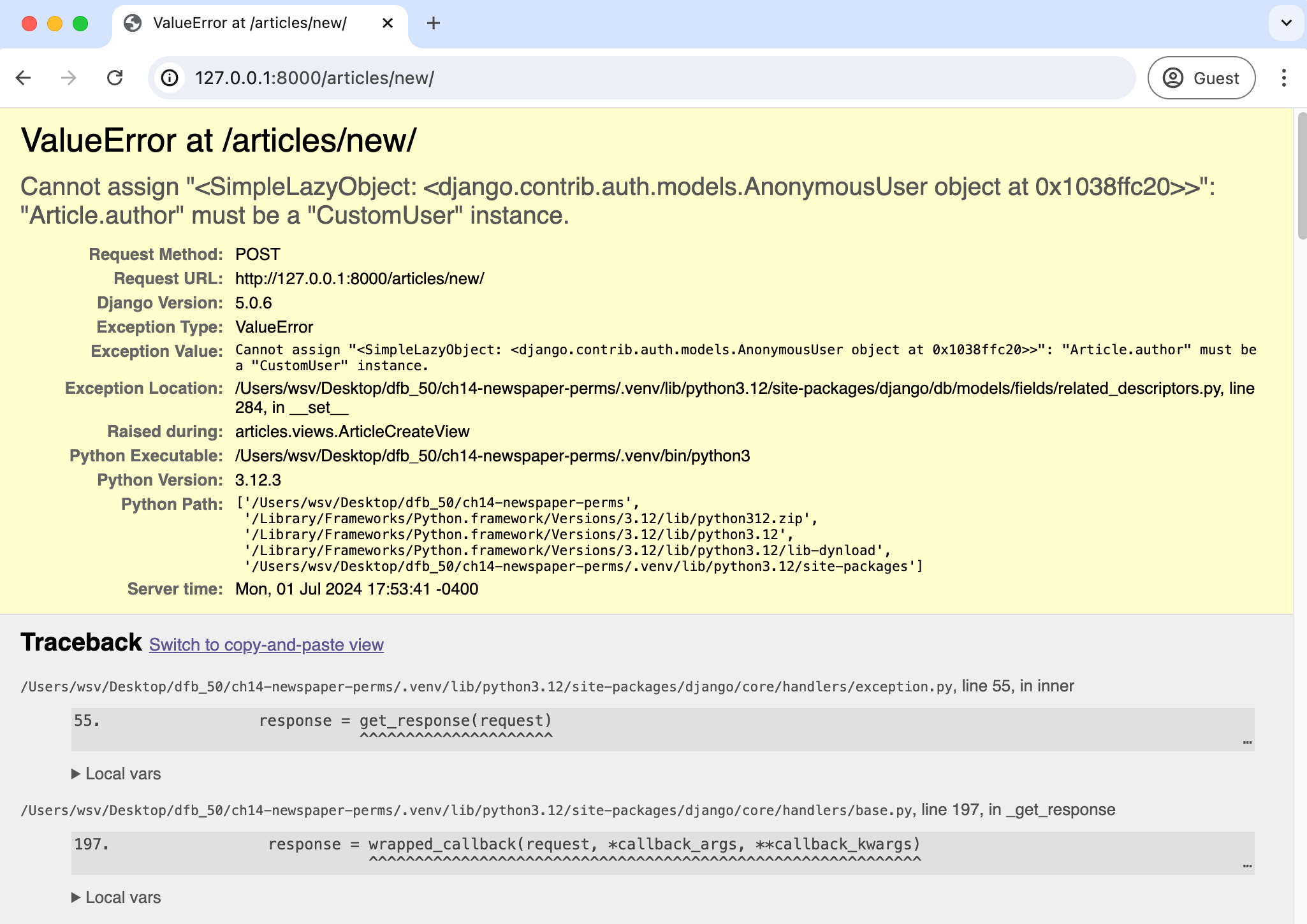Expand context for line 55 get_response

pos(662,729)
